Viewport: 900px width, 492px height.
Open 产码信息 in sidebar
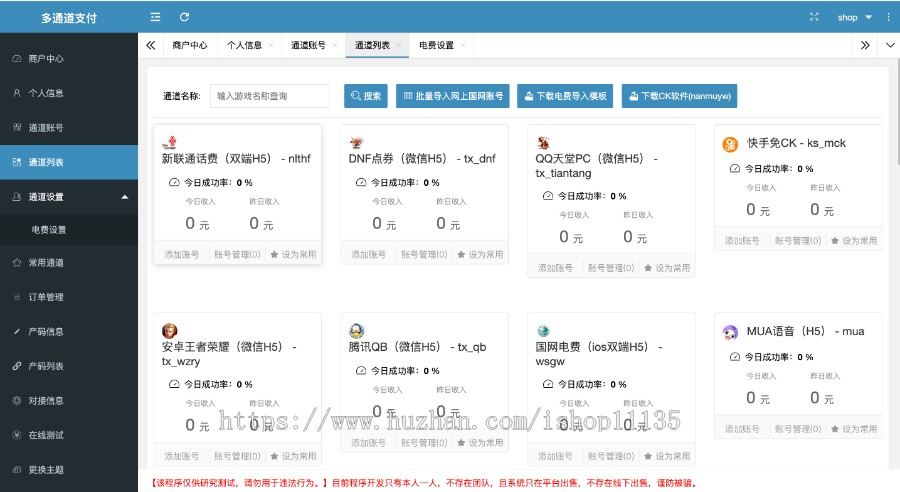(x=69, y=331)
